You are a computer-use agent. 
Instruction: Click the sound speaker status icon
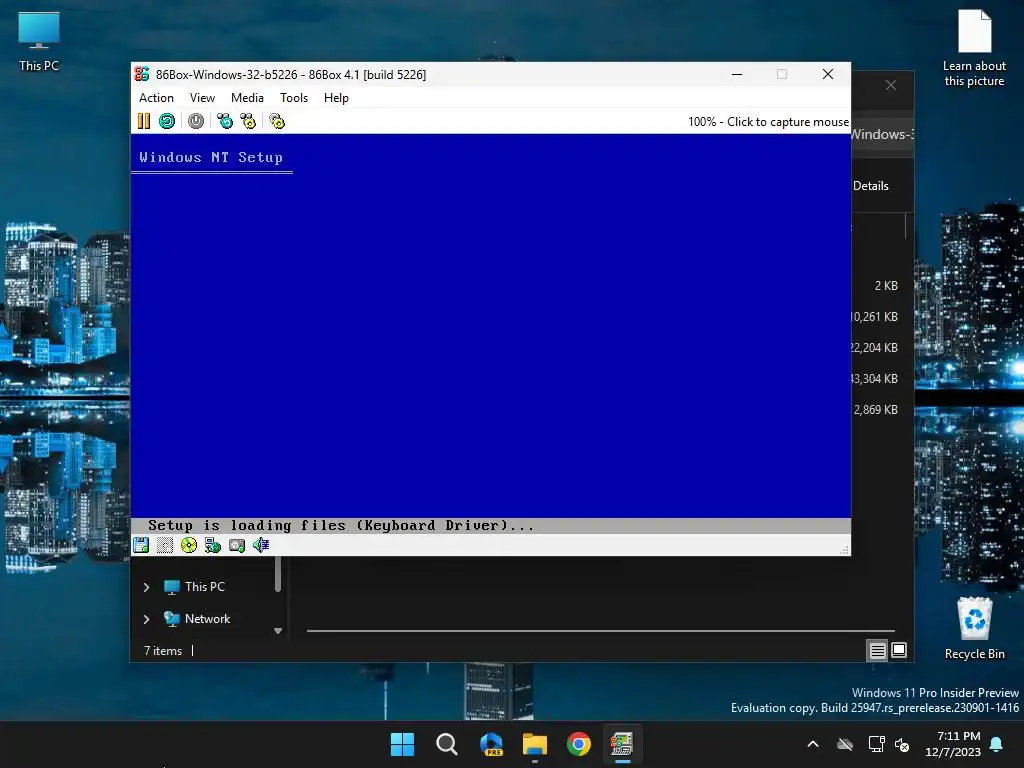[261, 545]
